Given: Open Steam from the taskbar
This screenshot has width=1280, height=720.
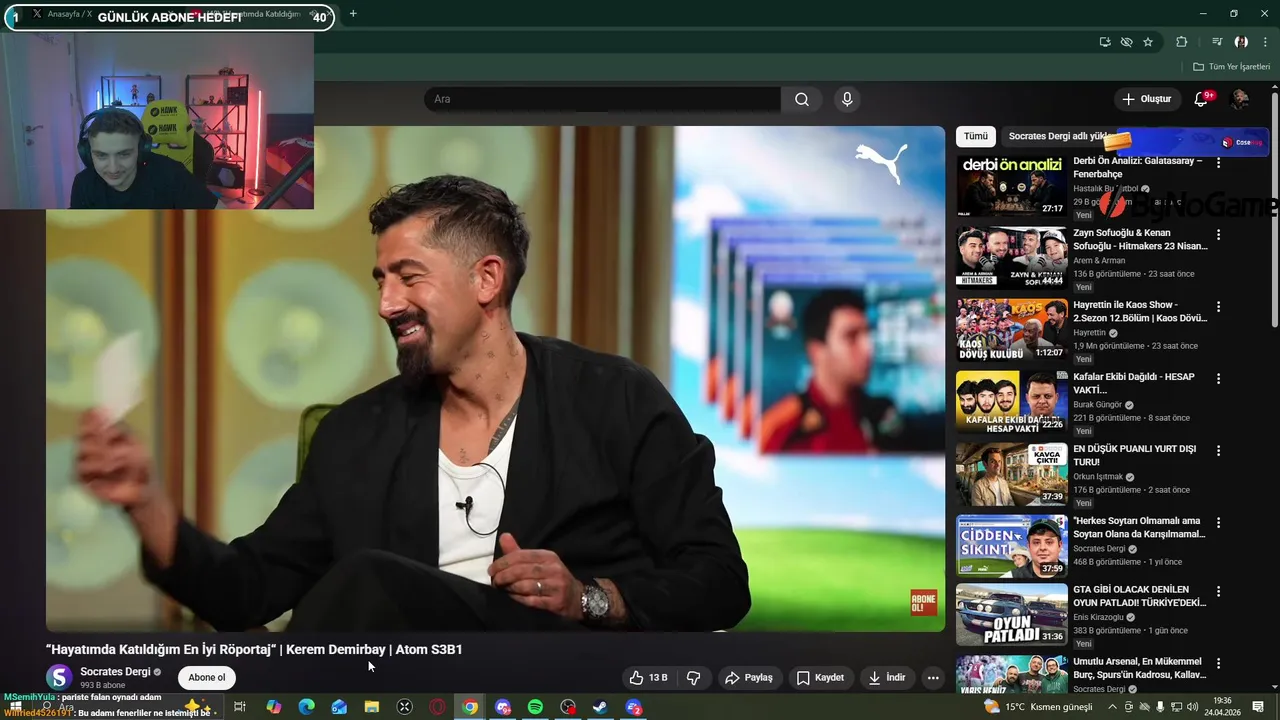Looking at the screenshot, I should click(x=600, y=707).
